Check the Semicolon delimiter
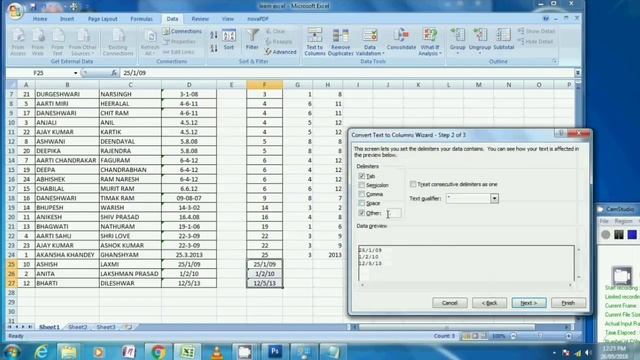Image resolution: width=640 pixels, height=360 pixels. click(362, 185)
